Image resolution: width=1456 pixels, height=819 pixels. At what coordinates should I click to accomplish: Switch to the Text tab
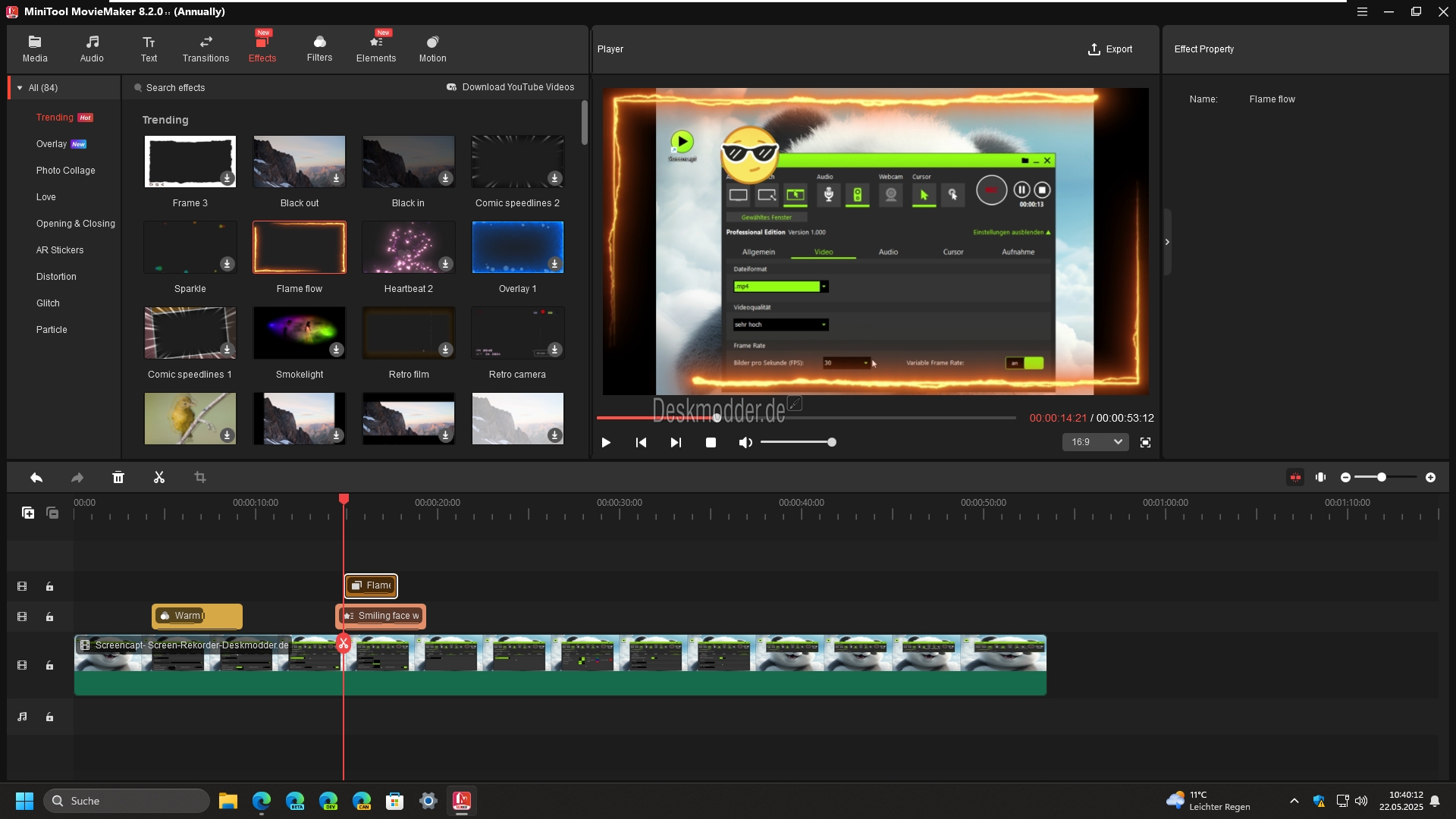(x=149, y=49)
